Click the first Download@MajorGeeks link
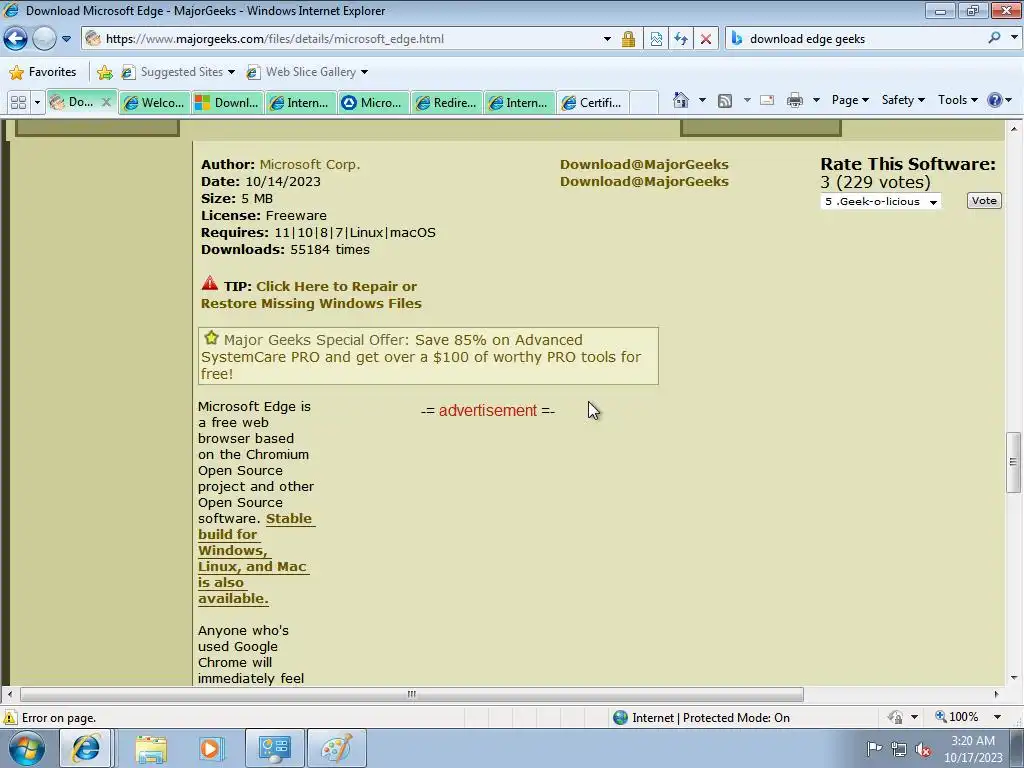Screen dimensions: 1024x768 [x=644, y=165]
